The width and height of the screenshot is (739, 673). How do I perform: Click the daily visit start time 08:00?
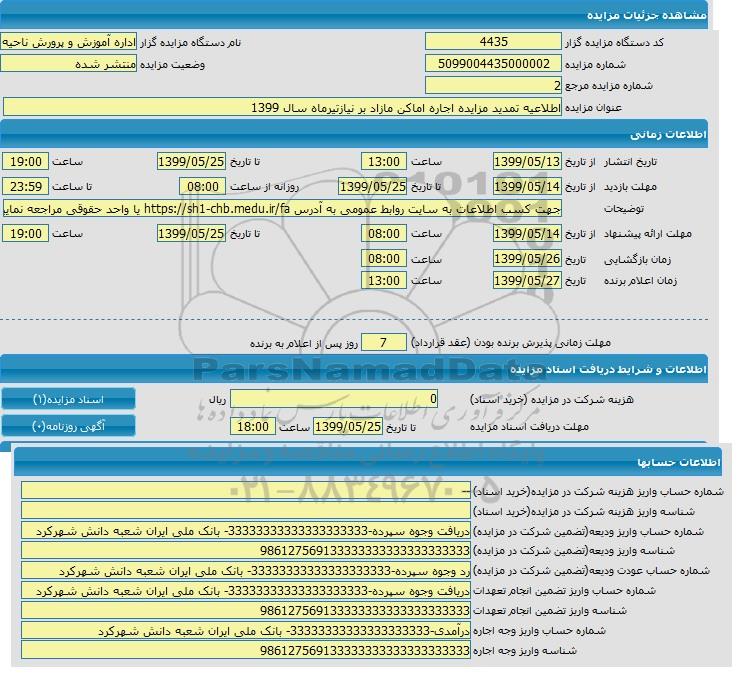pos(203,187)
